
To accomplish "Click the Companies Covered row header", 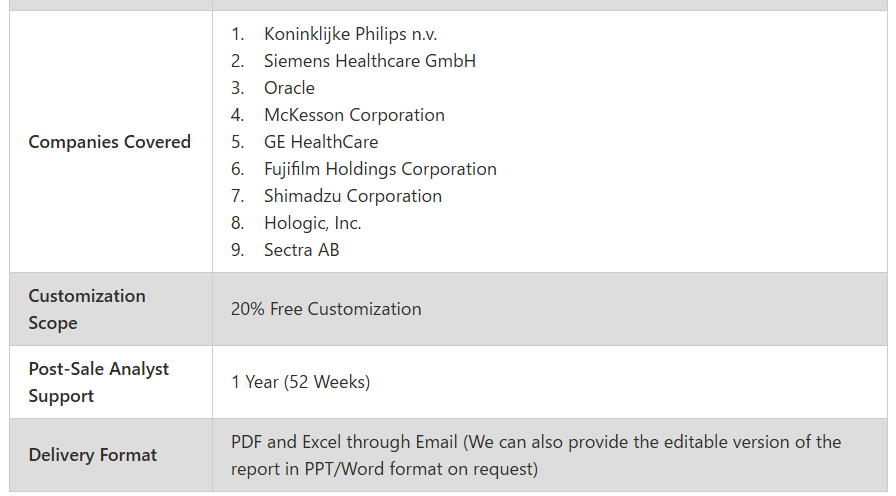I will (110, 142).
